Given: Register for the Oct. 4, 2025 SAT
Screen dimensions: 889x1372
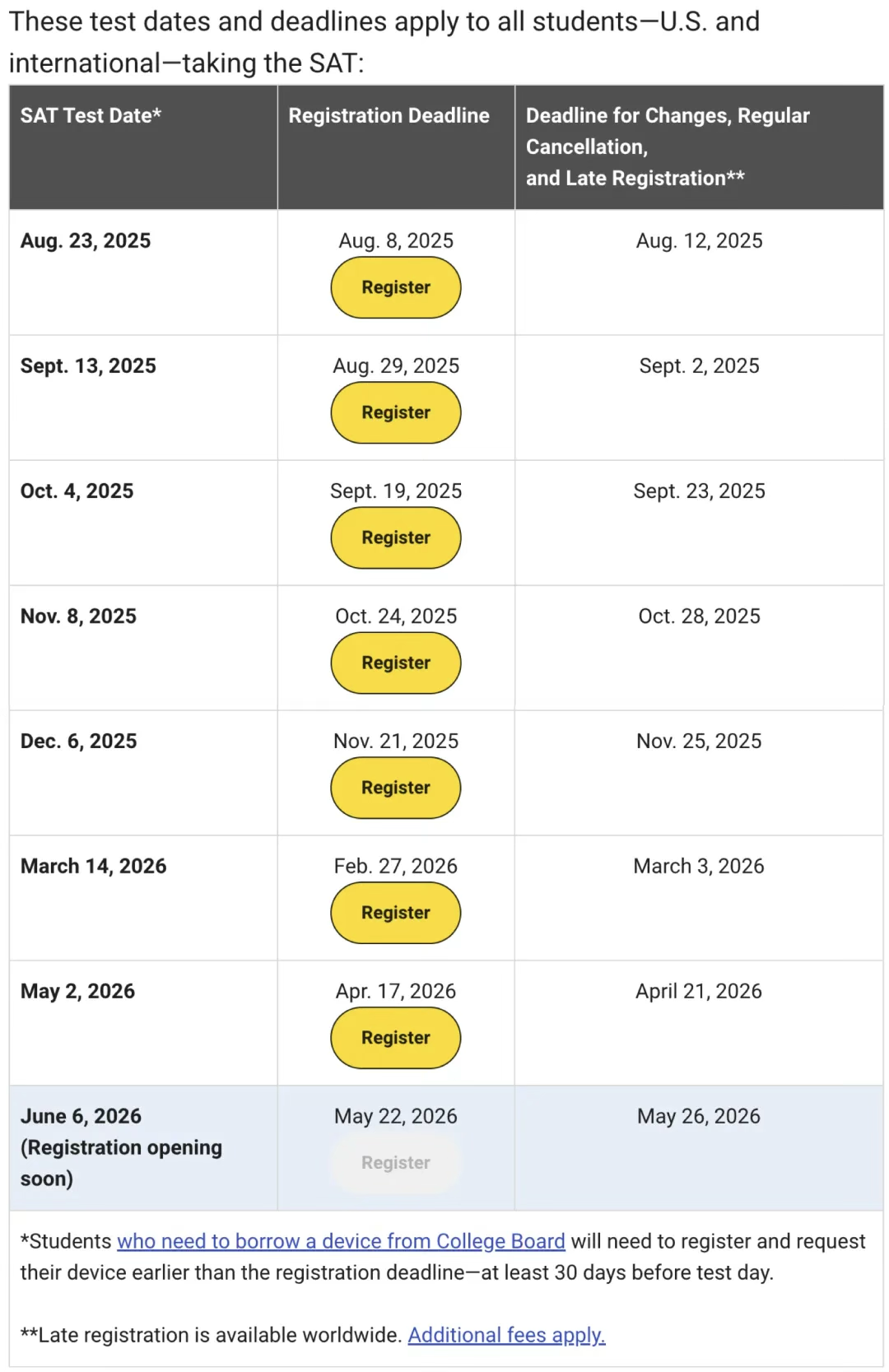Looking at the screenshot, I should click(396, 537).
